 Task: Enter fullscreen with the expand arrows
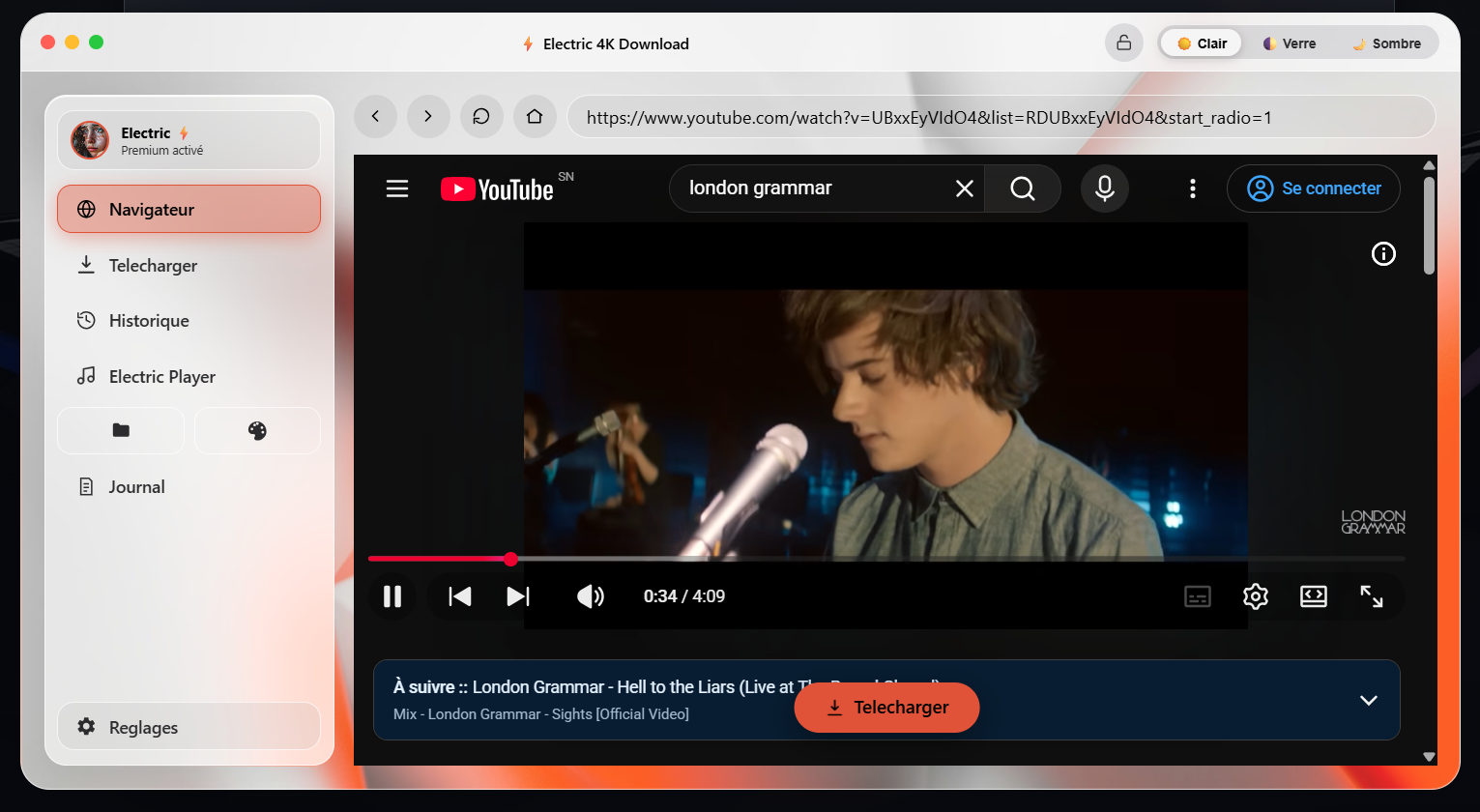[1372, 596]
